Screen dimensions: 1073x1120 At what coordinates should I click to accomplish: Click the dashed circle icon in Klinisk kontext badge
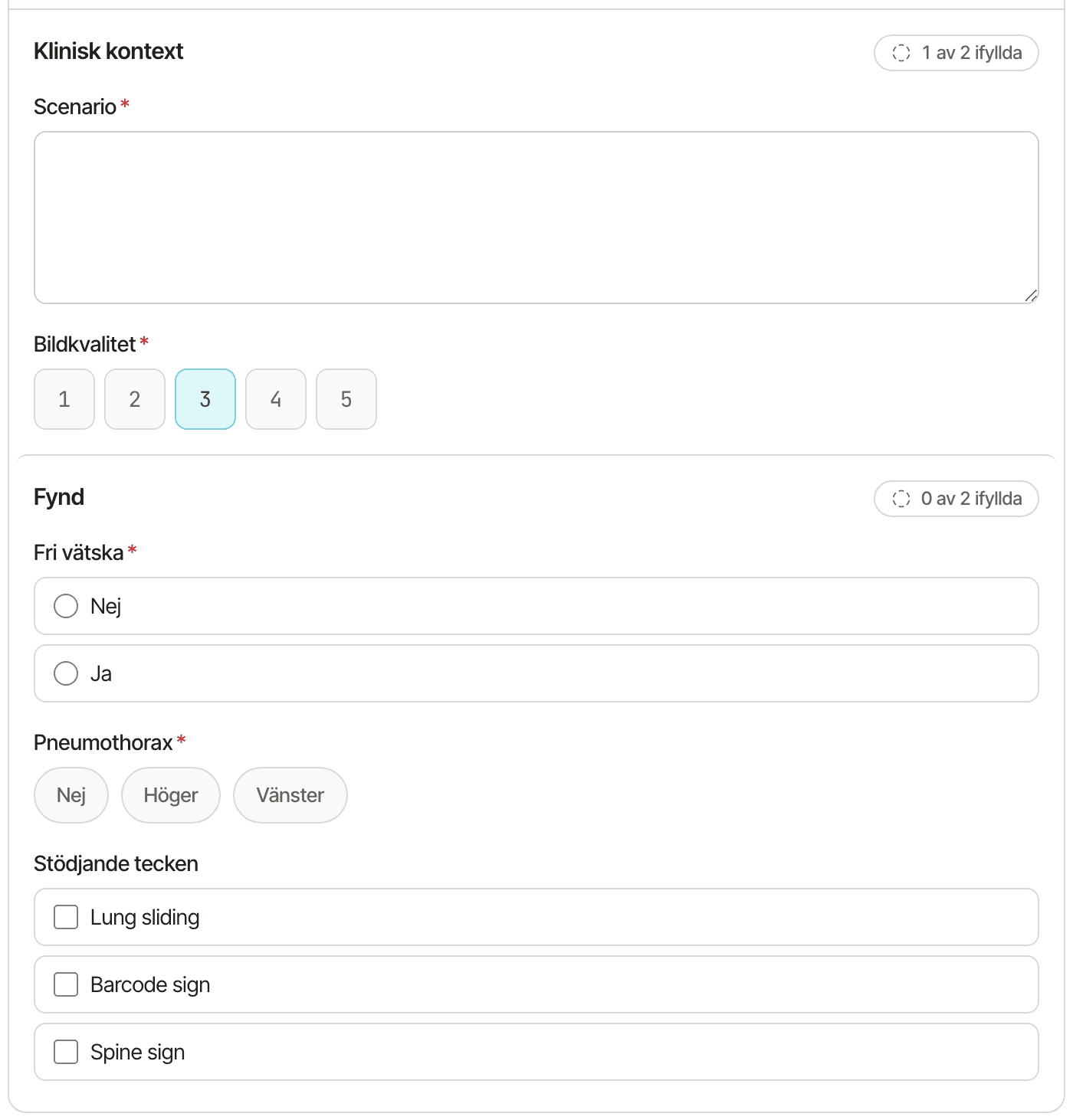(x=901, y=53)
